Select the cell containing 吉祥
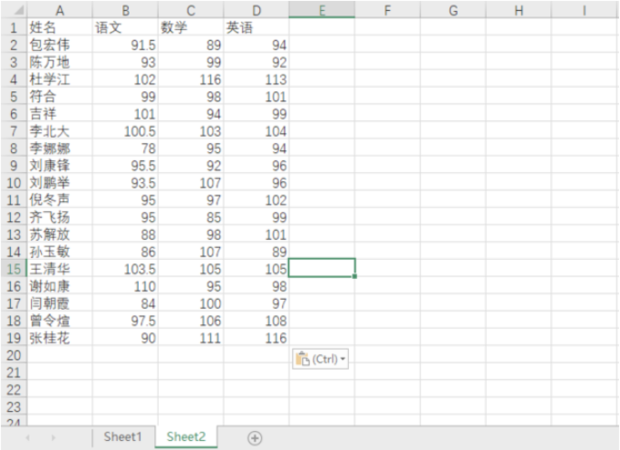Image resolution: width=620 pixels, height=450 pixels. pos(60,114)
